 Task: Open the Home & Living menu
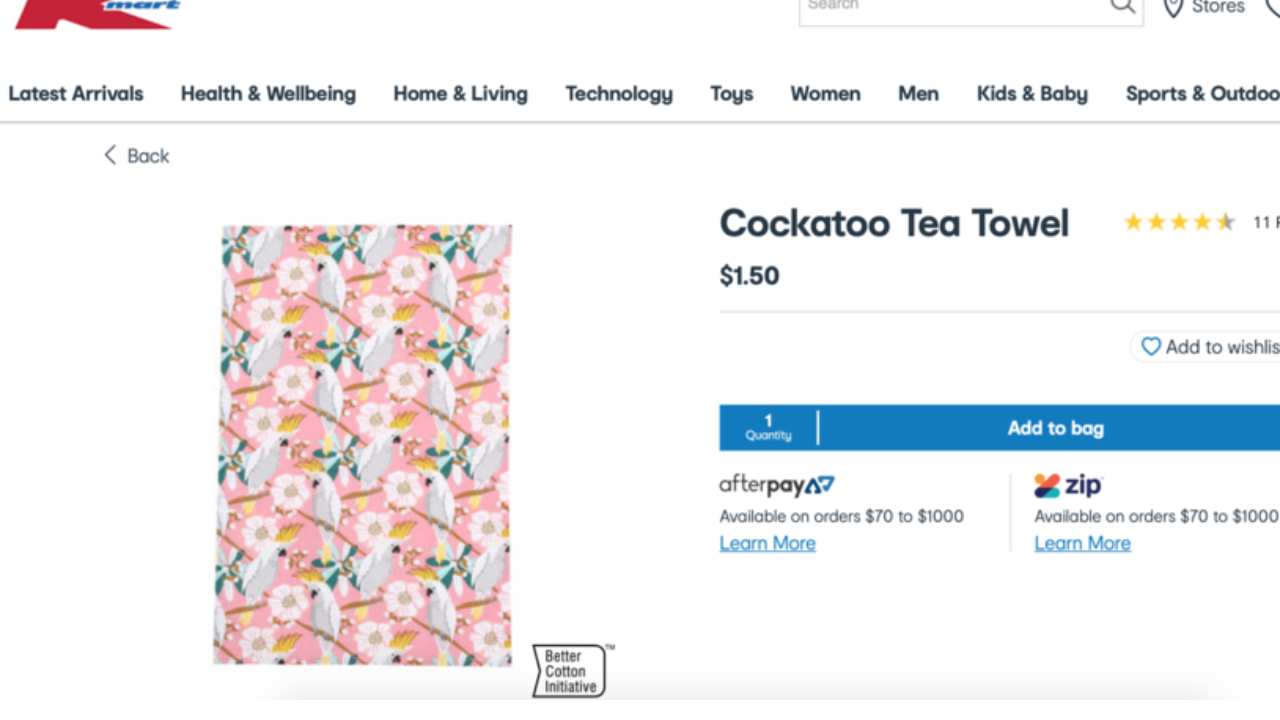pos(460,94)
